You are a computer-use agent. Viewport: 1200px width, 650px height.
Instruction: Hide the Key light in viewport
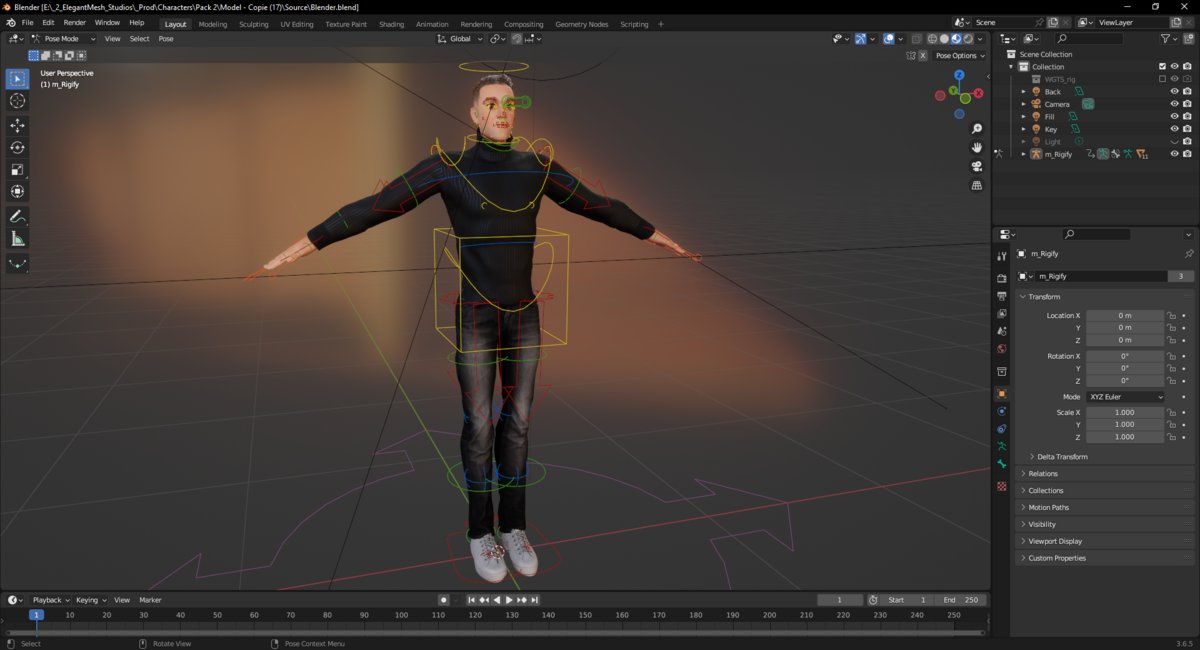click(x=1174, y=129)
